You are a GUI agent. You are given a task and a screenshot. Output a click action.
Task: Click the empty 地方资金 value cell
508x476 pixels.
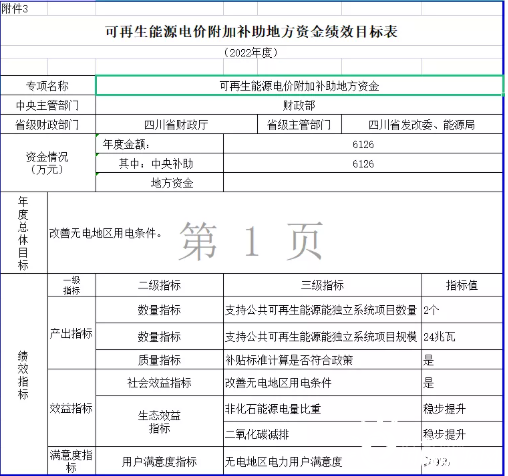[x=363, y=183]
